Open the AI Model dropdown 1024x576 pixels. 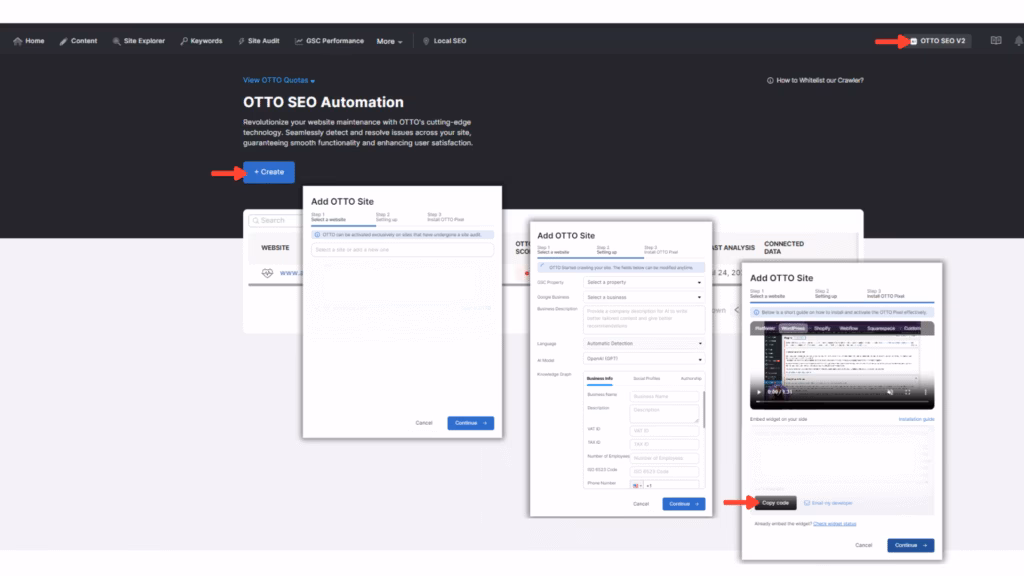pyautogui.click(x=644, y=358)
